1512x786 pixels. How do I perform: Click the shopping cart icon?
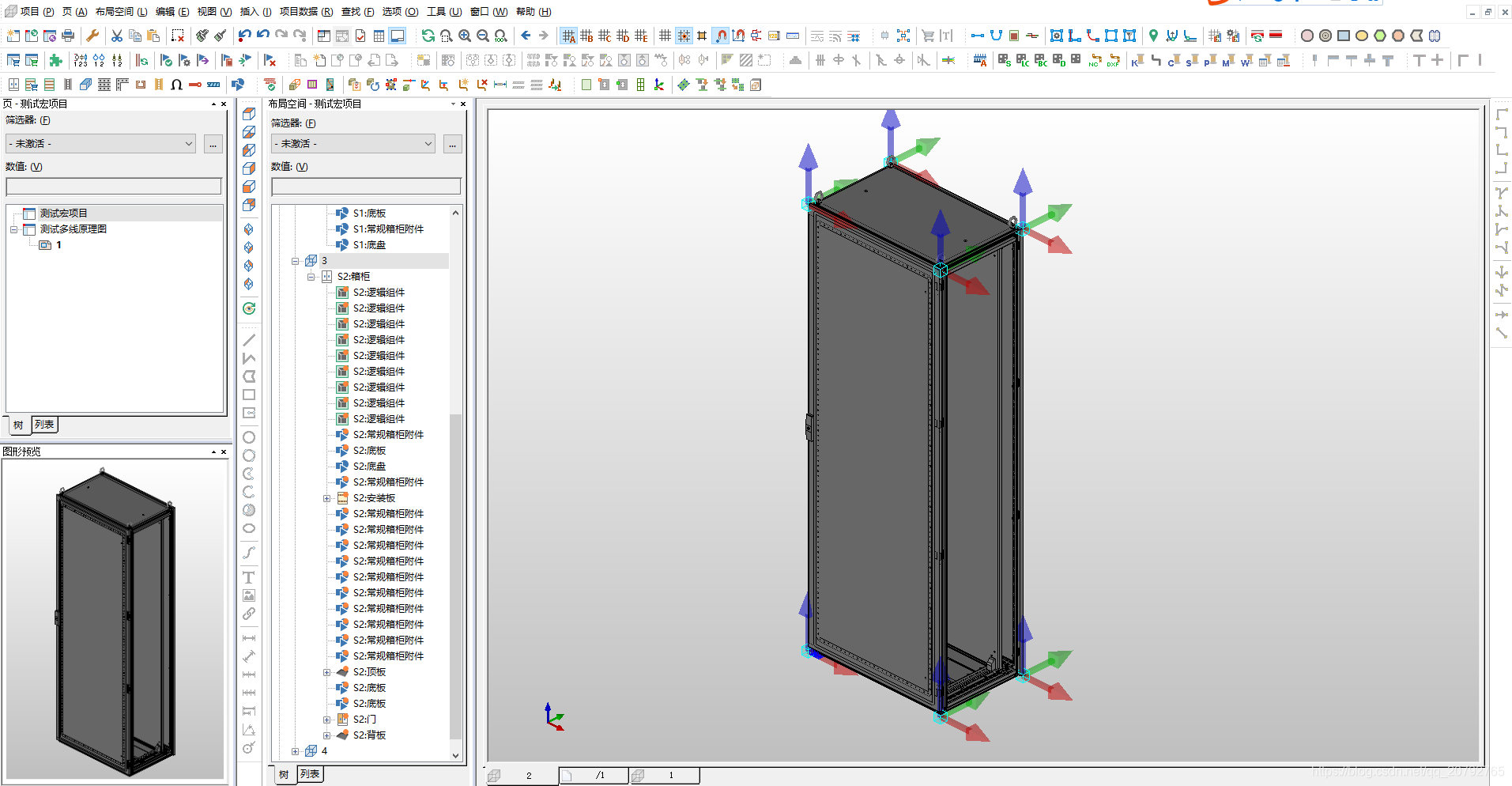928,36
